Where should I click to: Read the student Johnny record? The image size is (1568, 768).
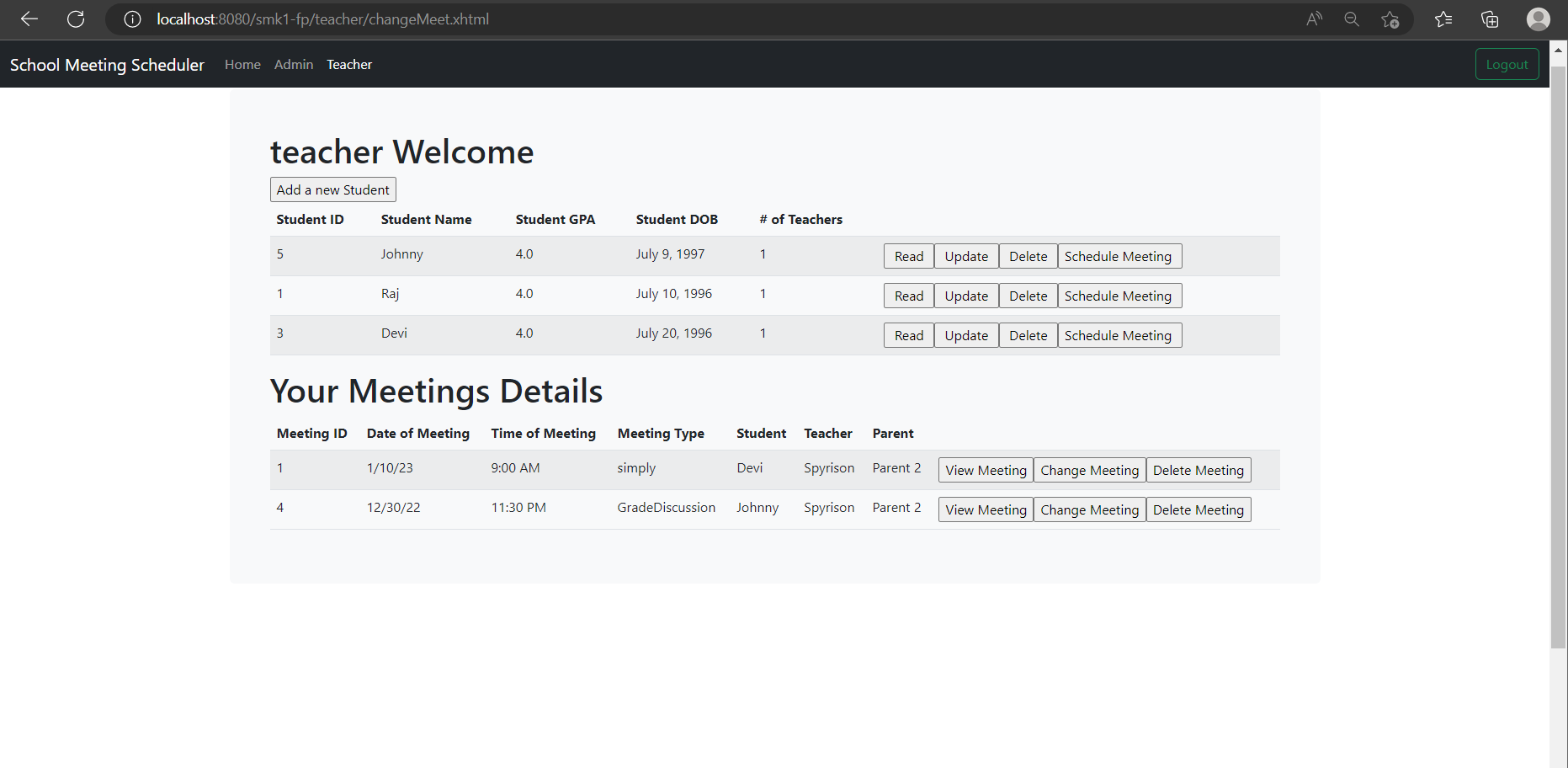(909, 256)
